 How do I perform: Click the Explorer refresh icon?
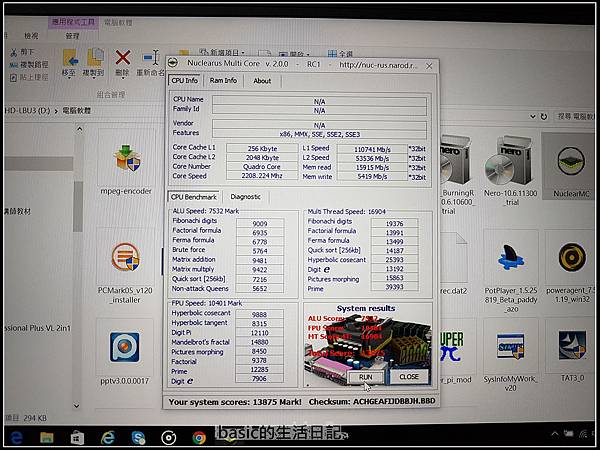tap(544, 116)
